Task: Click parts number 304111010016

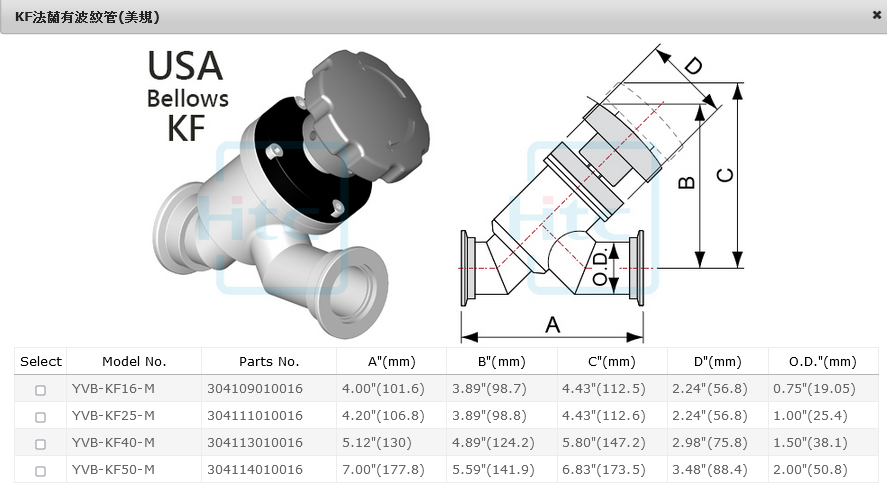Action: (255, 416)
